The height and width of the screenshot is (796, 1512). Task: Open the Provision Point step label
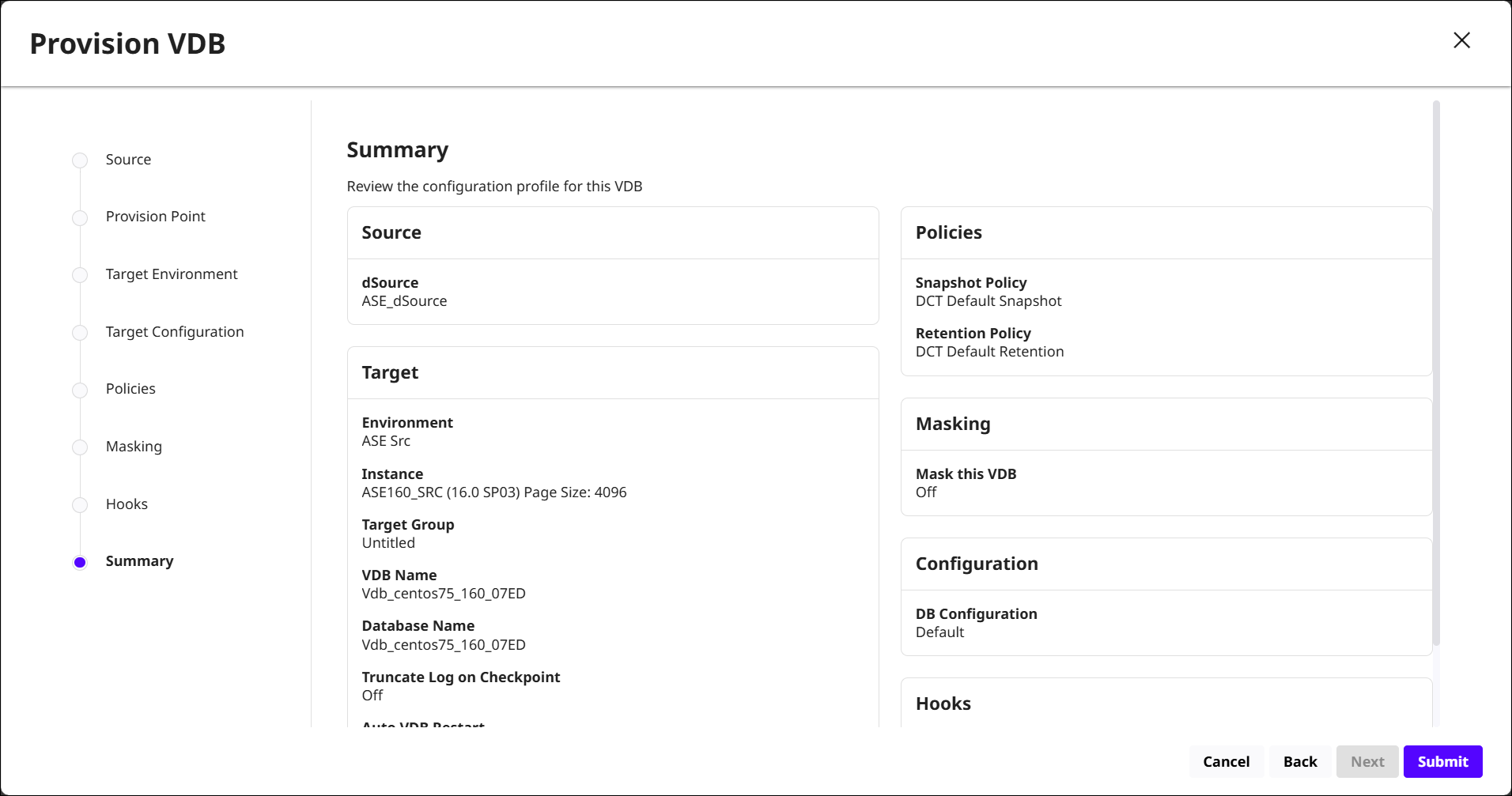point(155,217)
